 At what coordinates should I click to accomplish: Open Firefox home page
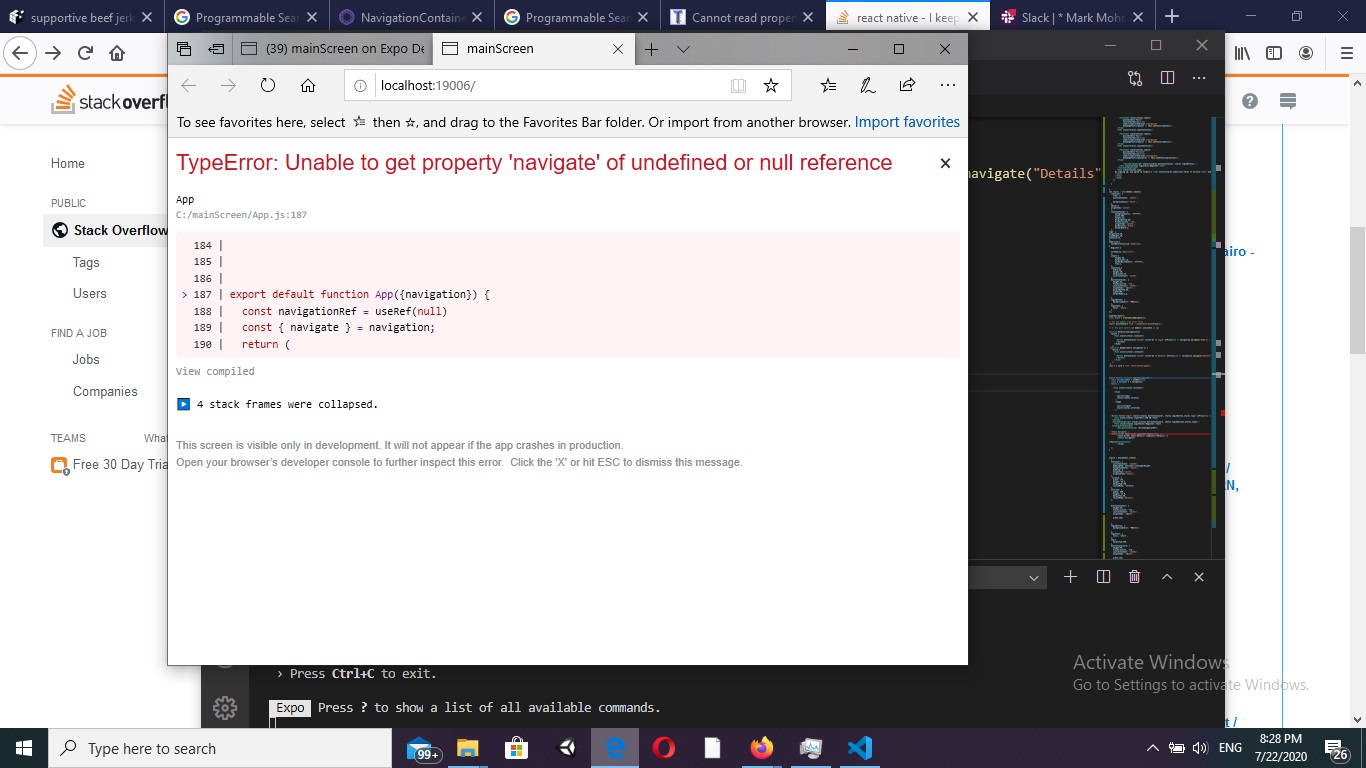pyautogui.click(x=117, y=53)
